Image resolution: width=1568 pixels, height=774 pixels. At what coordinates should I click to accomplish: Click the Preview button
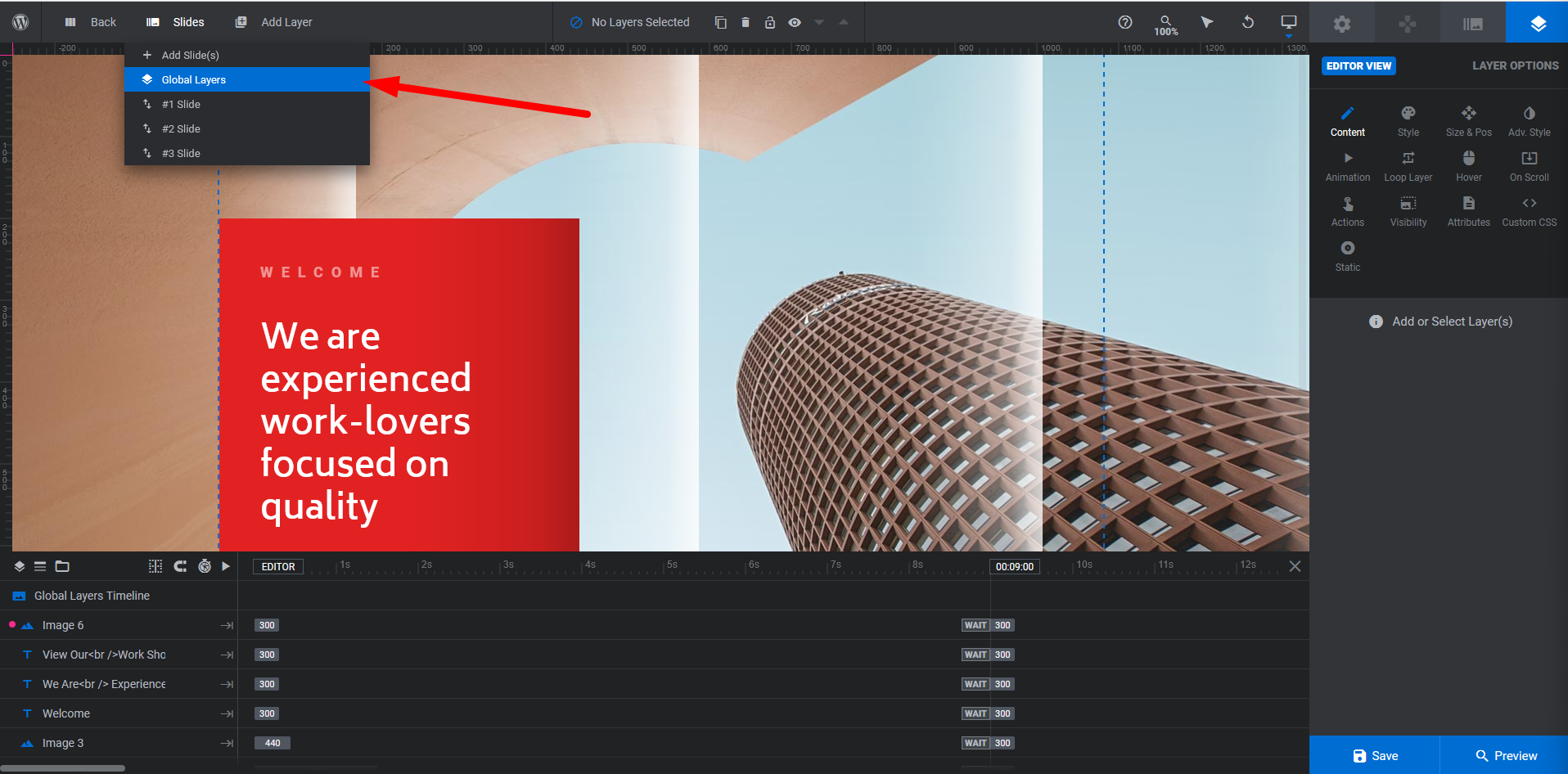(1505, 755)
